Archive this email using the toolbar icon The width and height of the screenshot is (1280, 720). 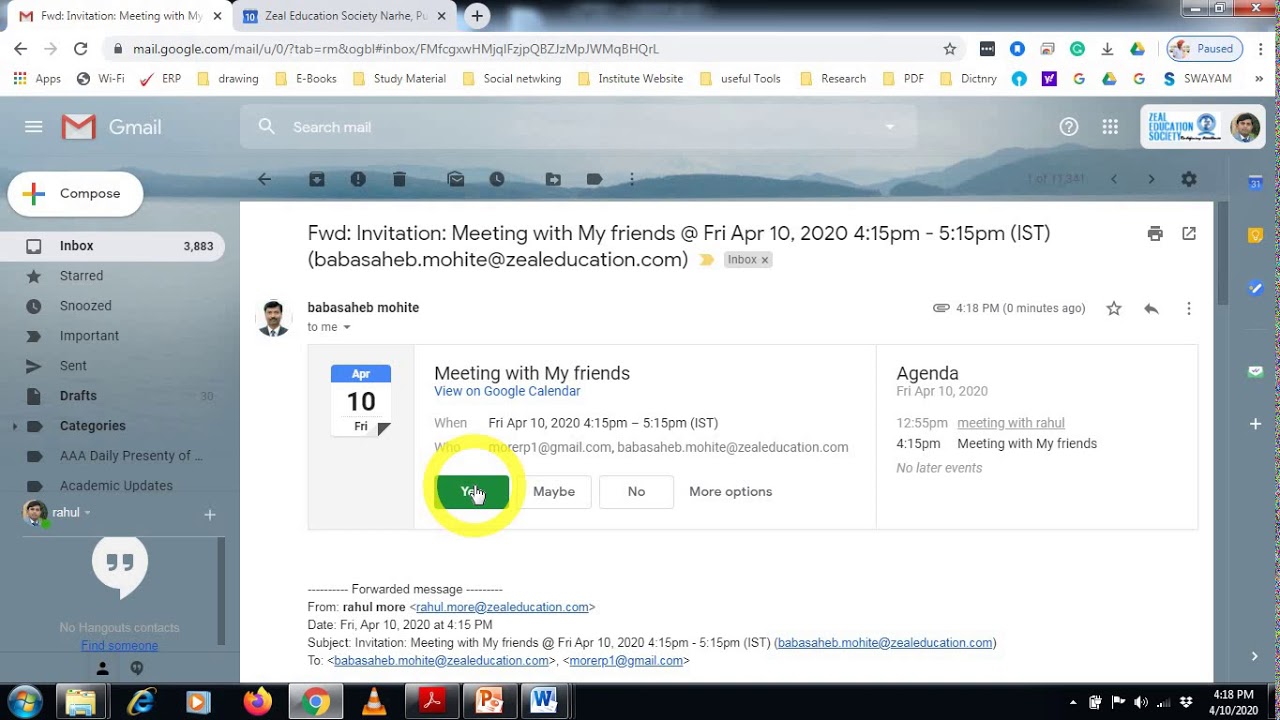[316, 179]
